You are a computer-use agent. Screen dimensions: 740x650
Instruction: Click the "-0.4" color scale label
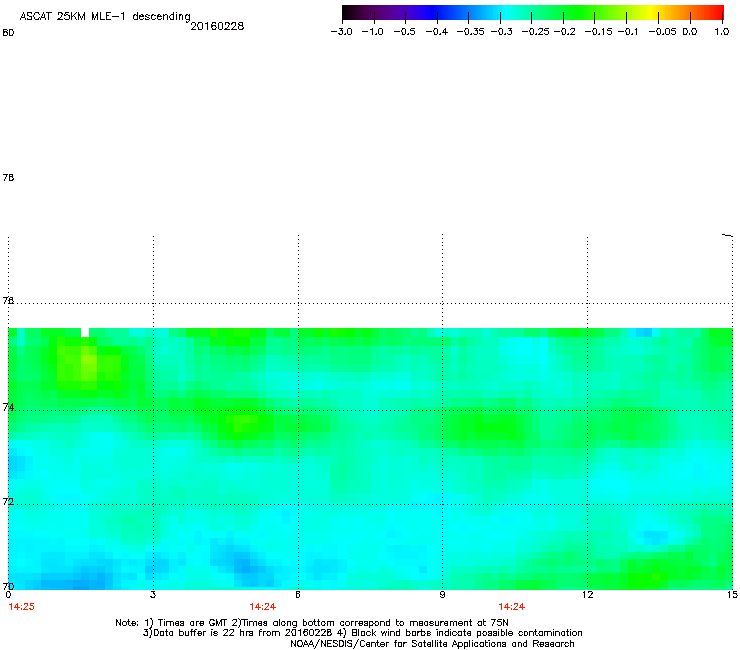point(437,32)
